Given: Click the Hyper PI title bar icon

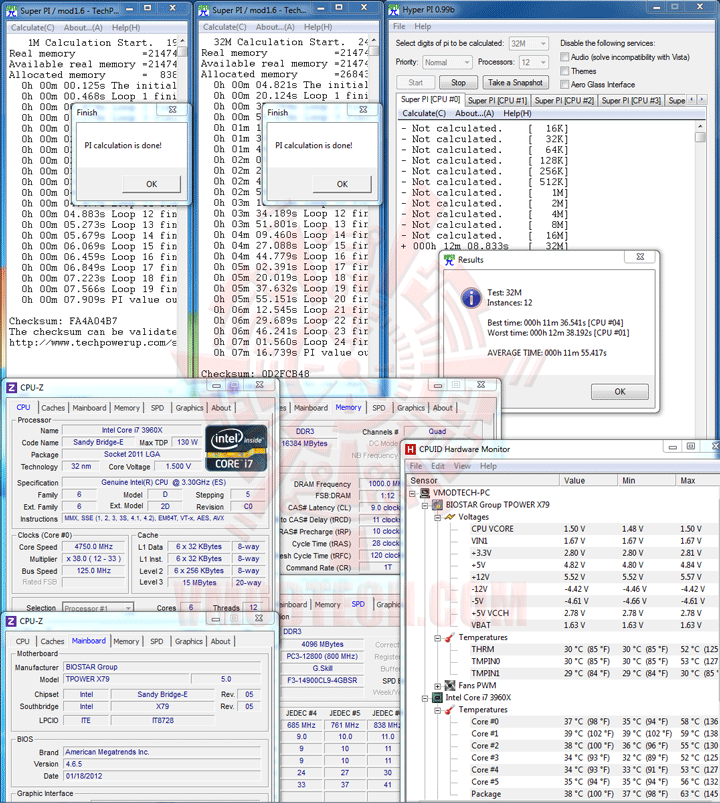Looking at the screenshot, I should click(x=394, y=10).
